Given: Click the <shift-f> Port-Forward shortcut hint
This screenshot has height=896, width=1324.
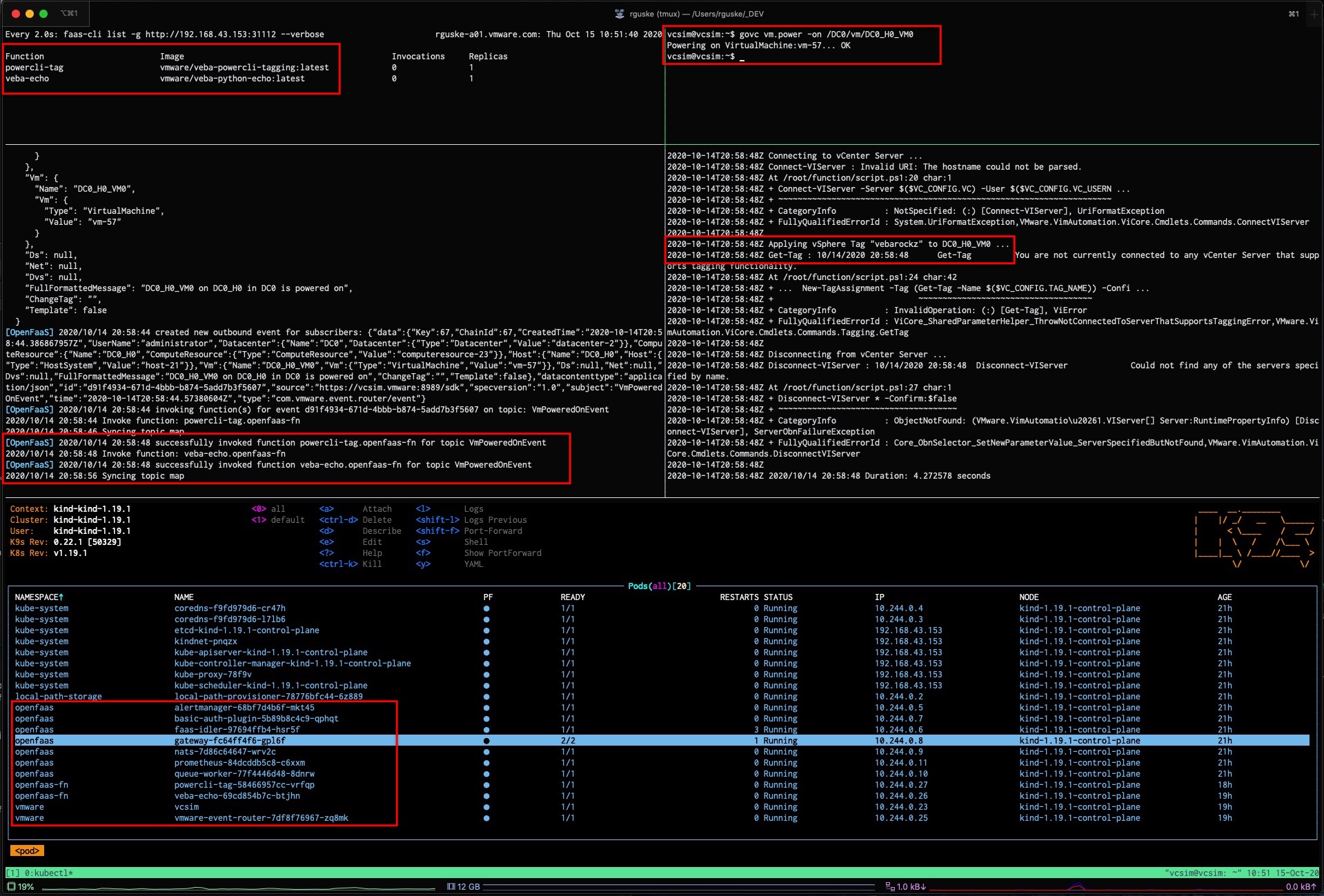Looking at the screenshot, I should click(468, 531).
